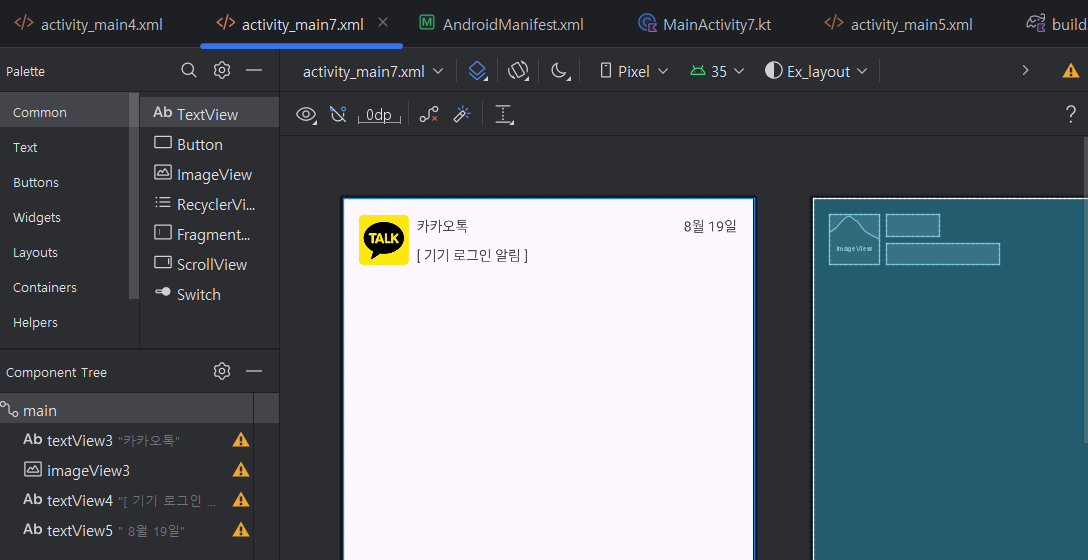This screenshot has height=560, width=1088.
Task: Toggle autoconnect magnet icon
Action: (338, 114)
